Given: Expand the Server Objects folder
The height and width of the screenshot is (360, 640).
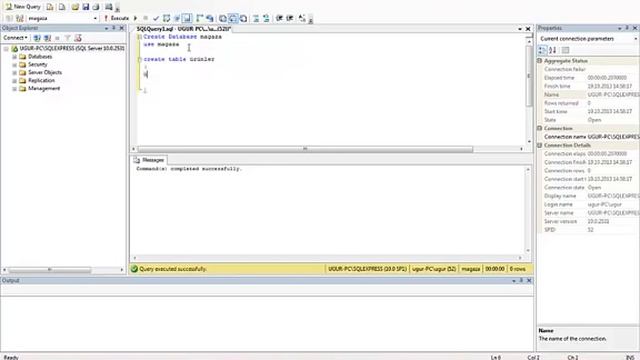Looking at the screenshot, I should pyautogui.click(x=14, y=73).
